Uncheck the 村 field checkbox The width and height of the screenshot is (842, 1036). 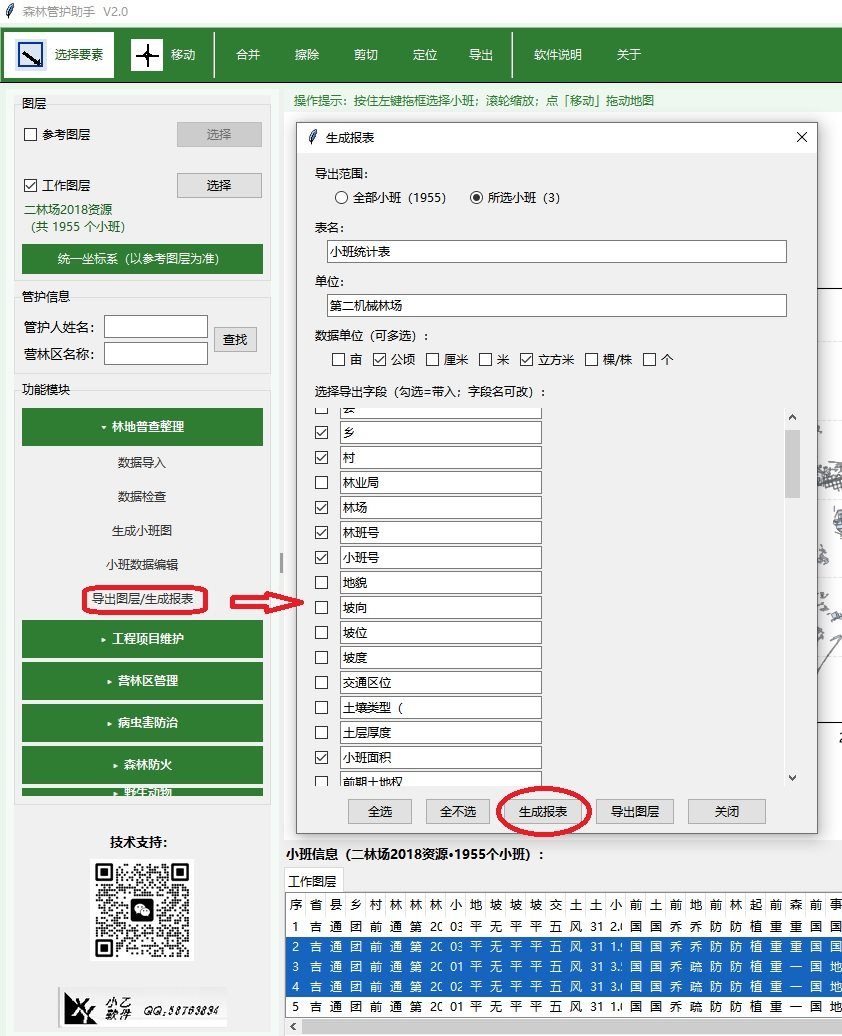322,457
